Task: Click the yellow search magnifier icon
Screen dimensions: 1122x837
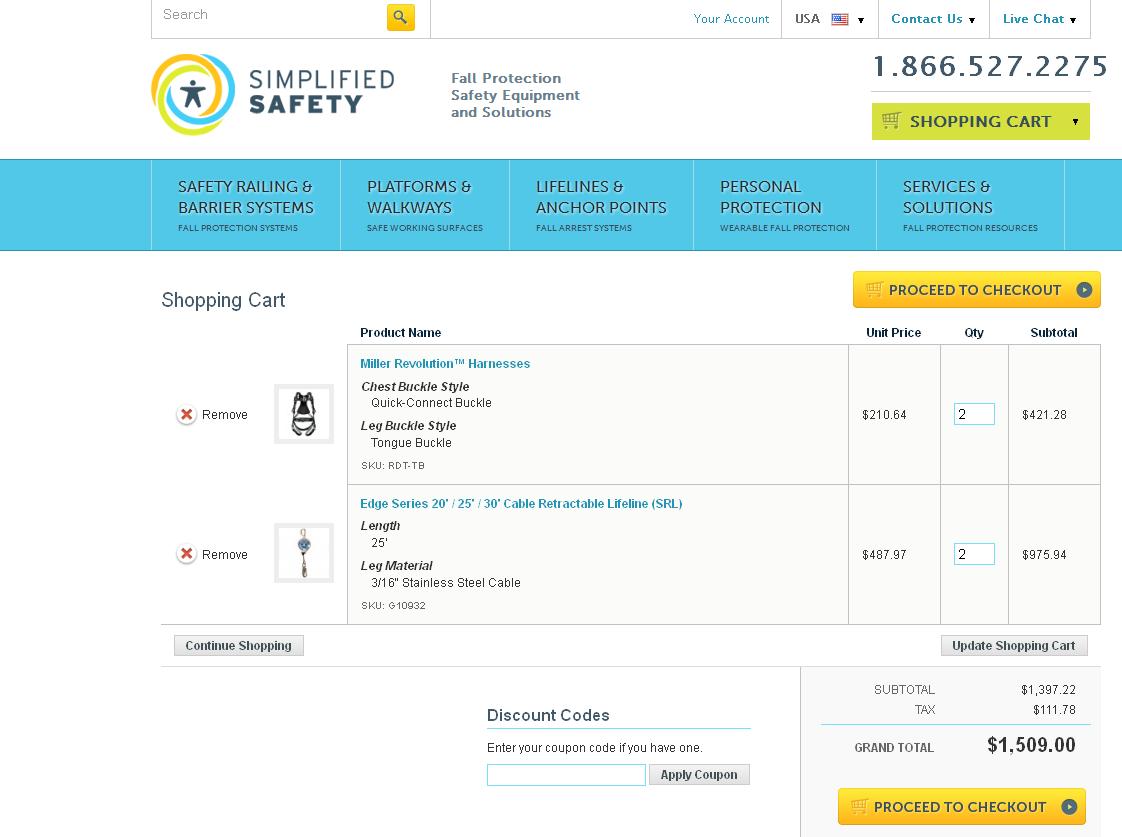Action: click(x=400, y=18)
